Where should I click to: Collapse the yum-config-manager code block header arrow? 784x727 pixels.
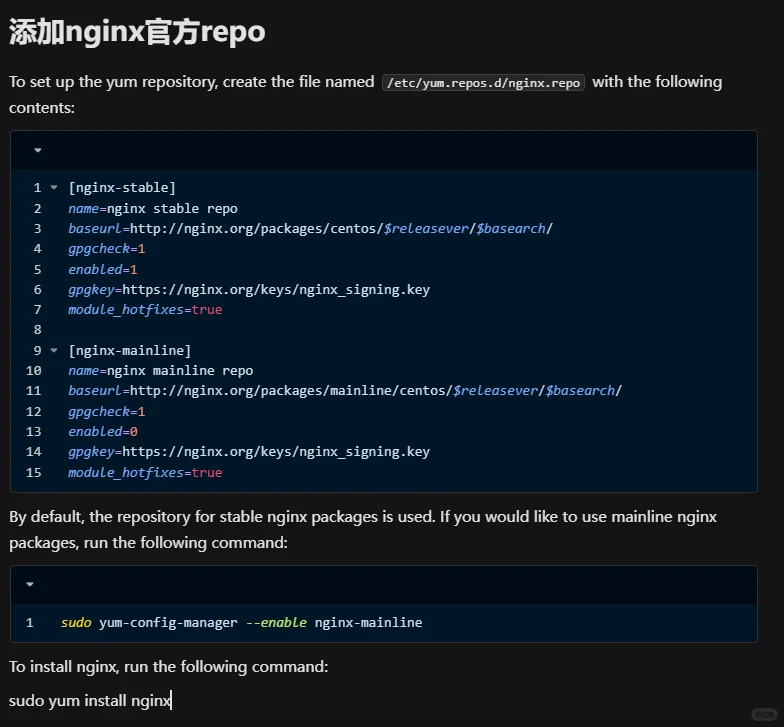30,585
